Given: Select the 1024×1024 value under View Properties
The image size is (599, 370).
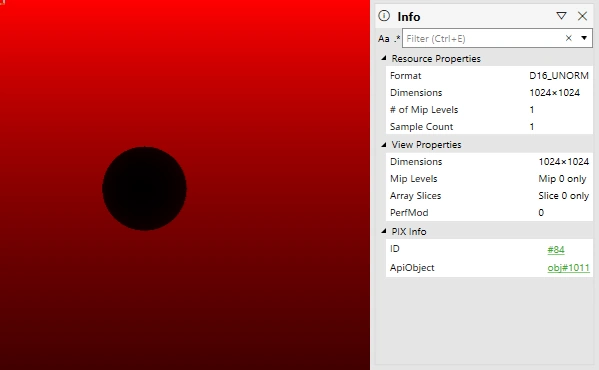Looking at the screenshot, I should 563,162.
